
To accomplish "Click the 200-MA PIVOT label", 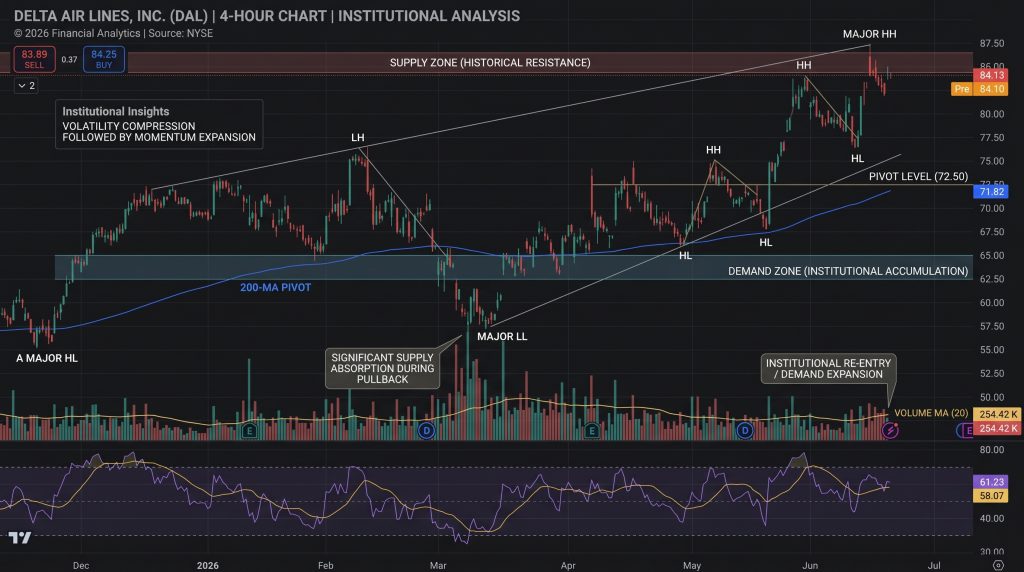I will coord(276,287).
